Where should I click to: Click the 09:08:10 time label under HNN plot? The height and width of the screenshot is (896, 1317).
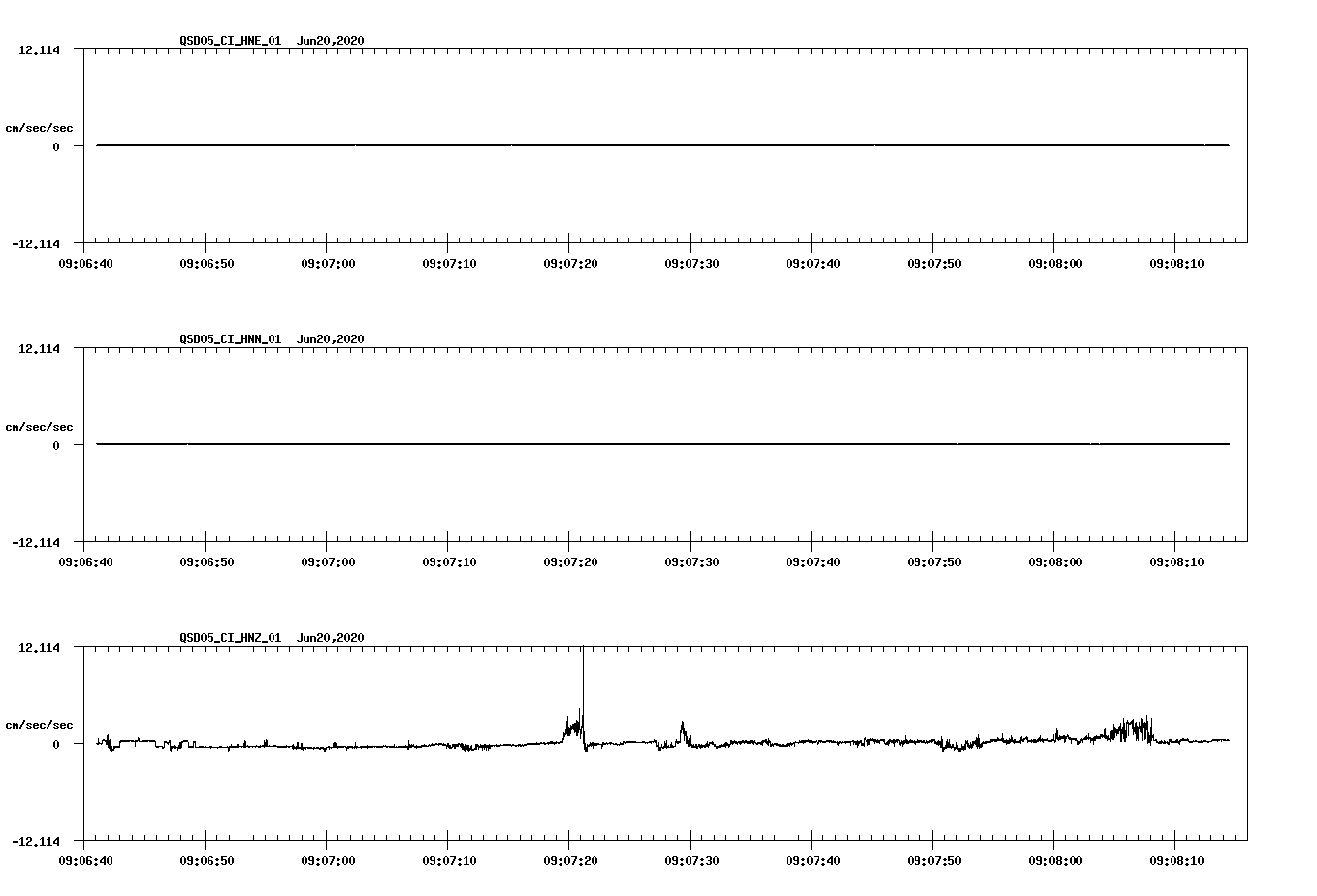click(1176, 562)
